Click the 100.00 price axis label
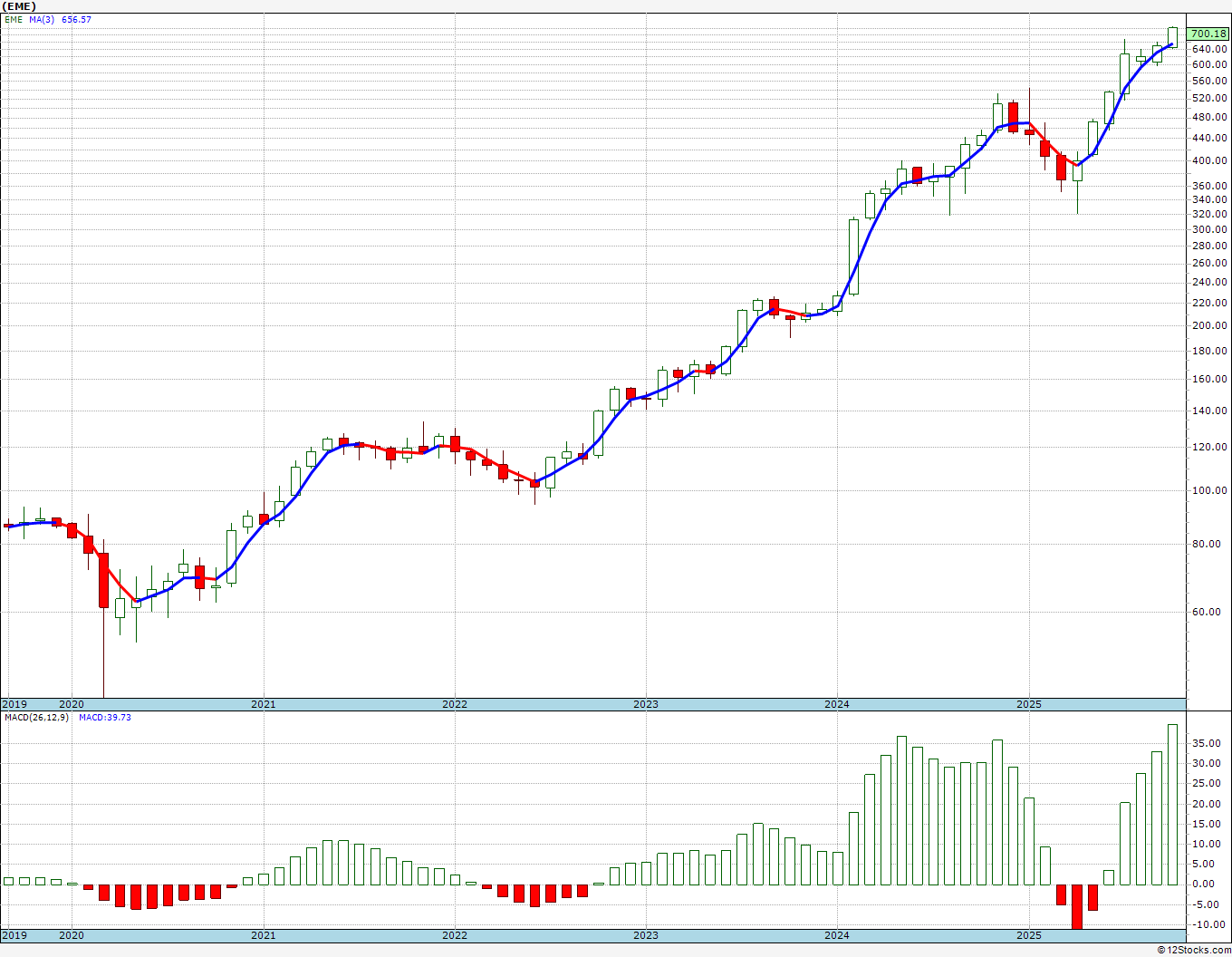This screenshot has width=1232, height=957. [1209, 490]
